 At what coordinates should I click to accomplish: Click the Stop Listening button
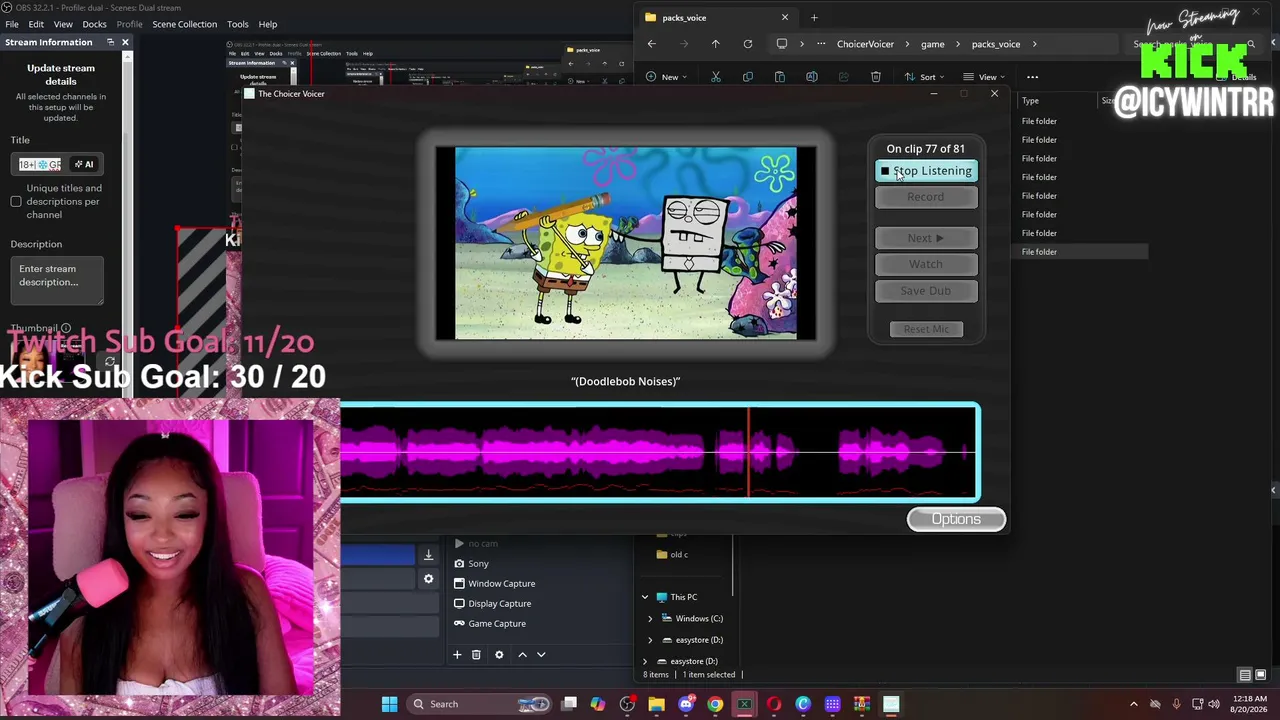926,171
